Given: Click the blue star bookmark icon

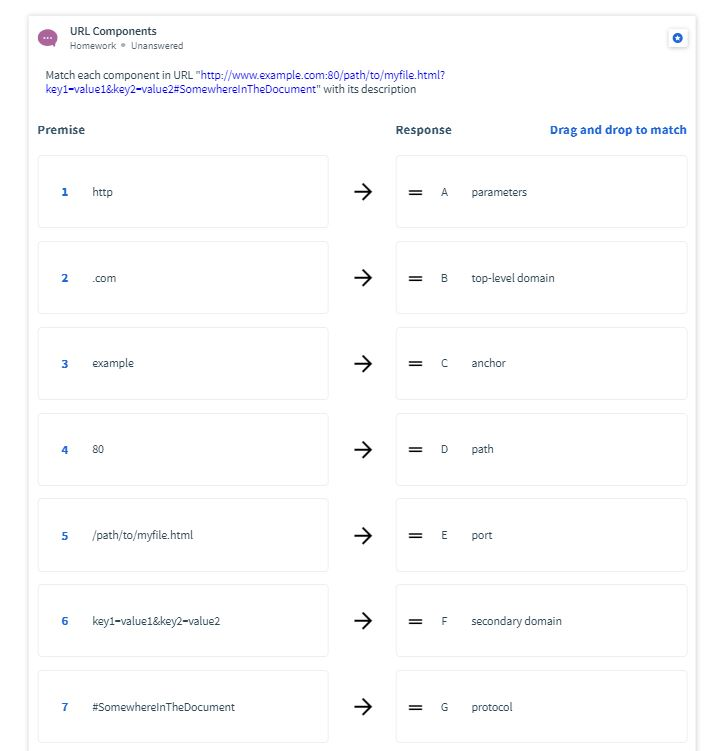Looking at the screenshot, I should (x=677, y=38).
